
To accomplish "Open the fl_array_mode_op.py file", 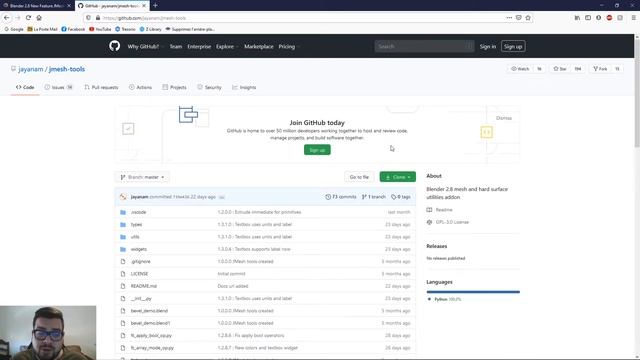I will 152,348.
